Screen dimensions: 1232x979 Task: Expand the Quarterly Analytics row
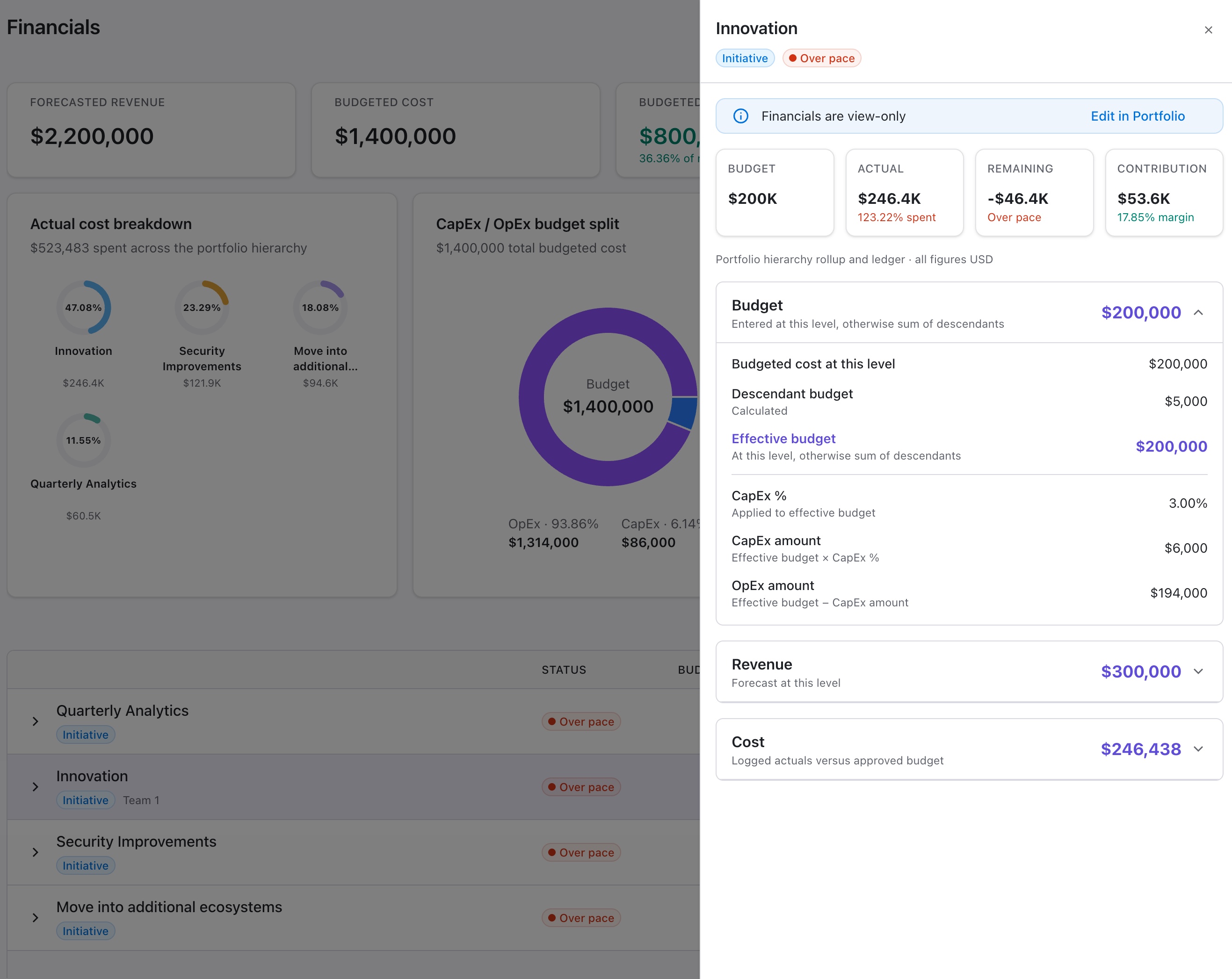(x=36, y=721)
